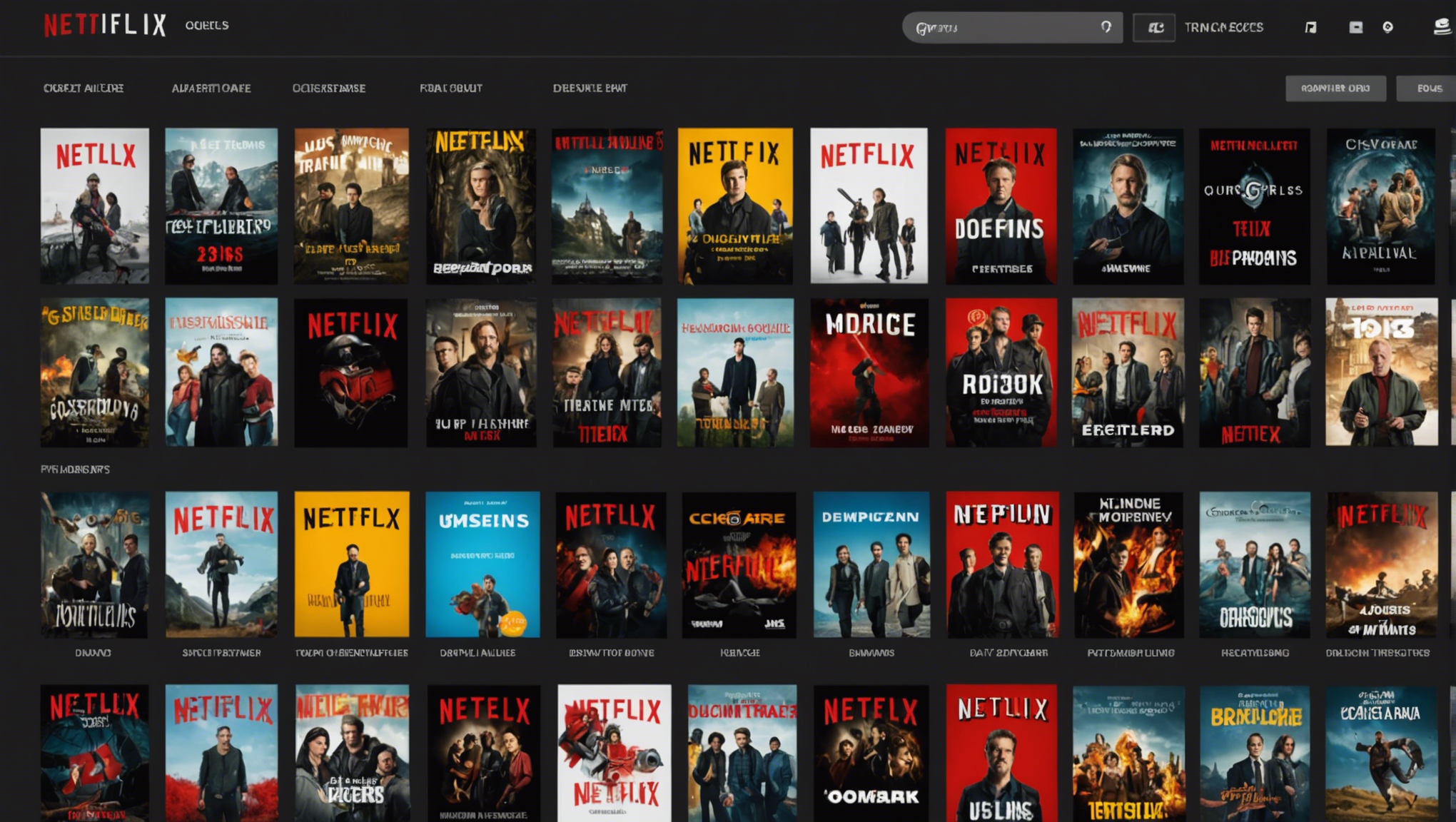Screen dimensions: 1456x822
Task: Select the CCIEOAIRE fiery poster
Action: point(739,564)
